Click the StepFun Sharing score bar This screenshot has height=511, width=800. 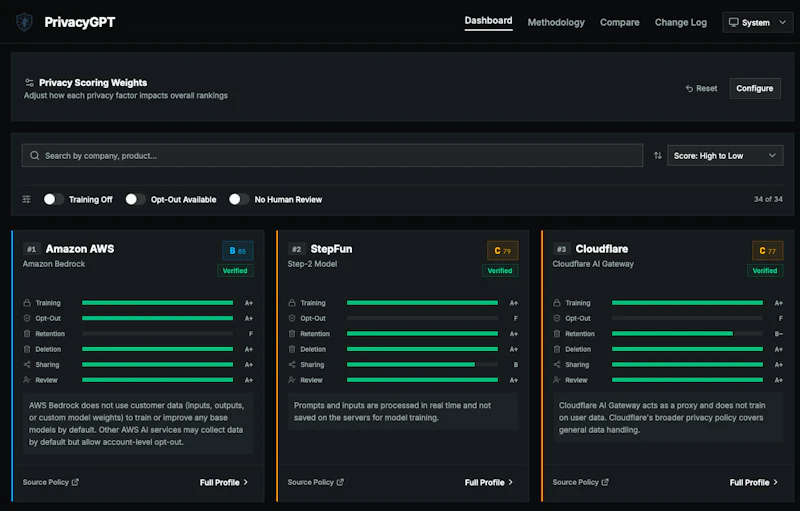(x=422, y=365)
